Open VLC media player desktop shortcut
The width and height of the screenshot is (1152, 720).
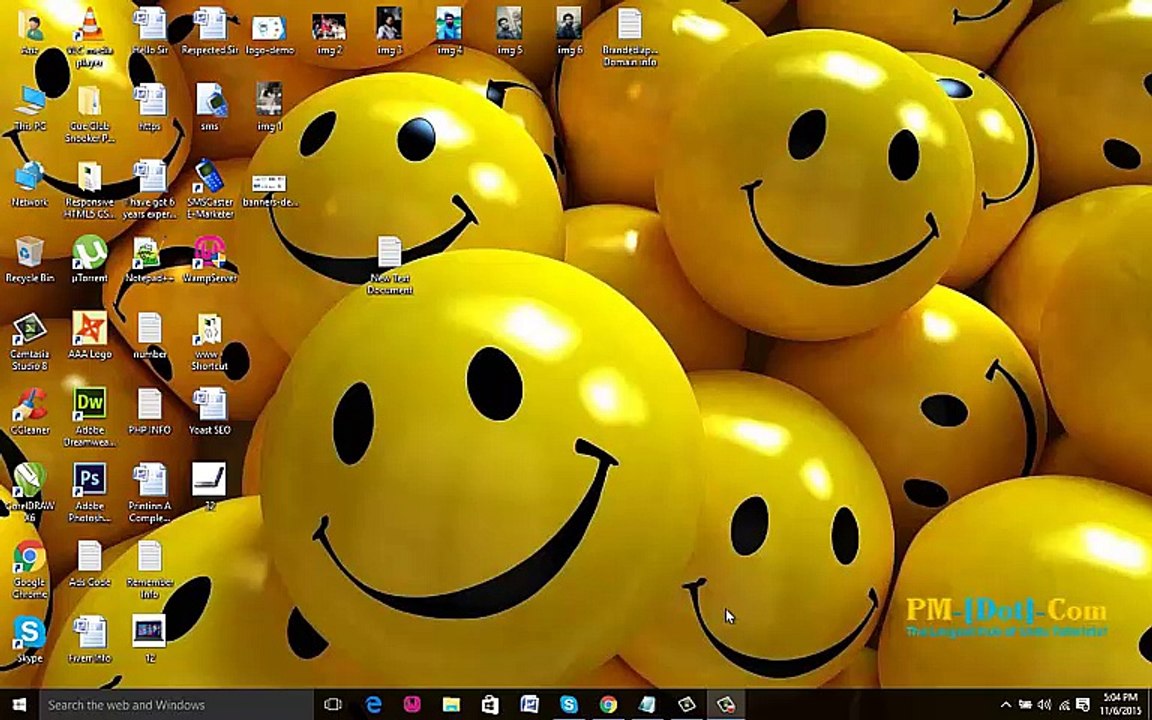click(x=89, y=25)
